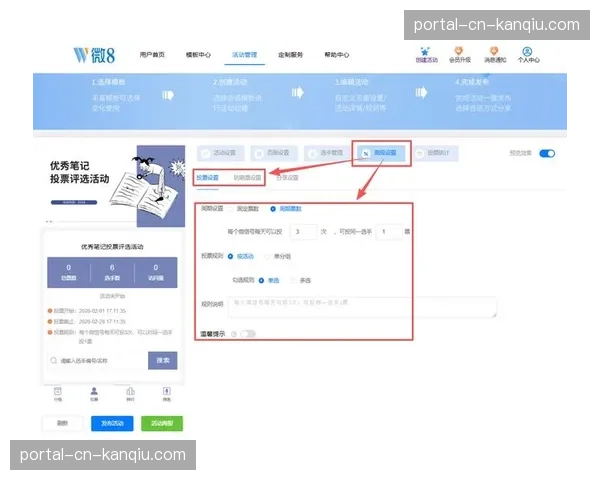Click the step heading '1.选择模板'
The image size is (600, 480).
tap(108, 82)
